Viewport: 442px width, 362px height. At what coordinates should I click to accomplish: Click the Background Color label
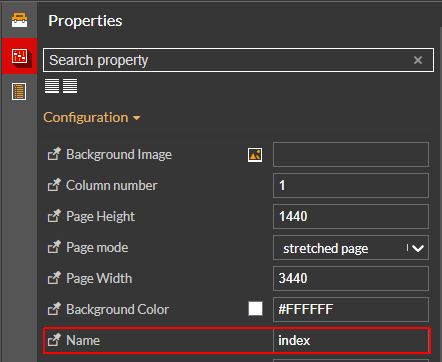(x=118, y=309)
